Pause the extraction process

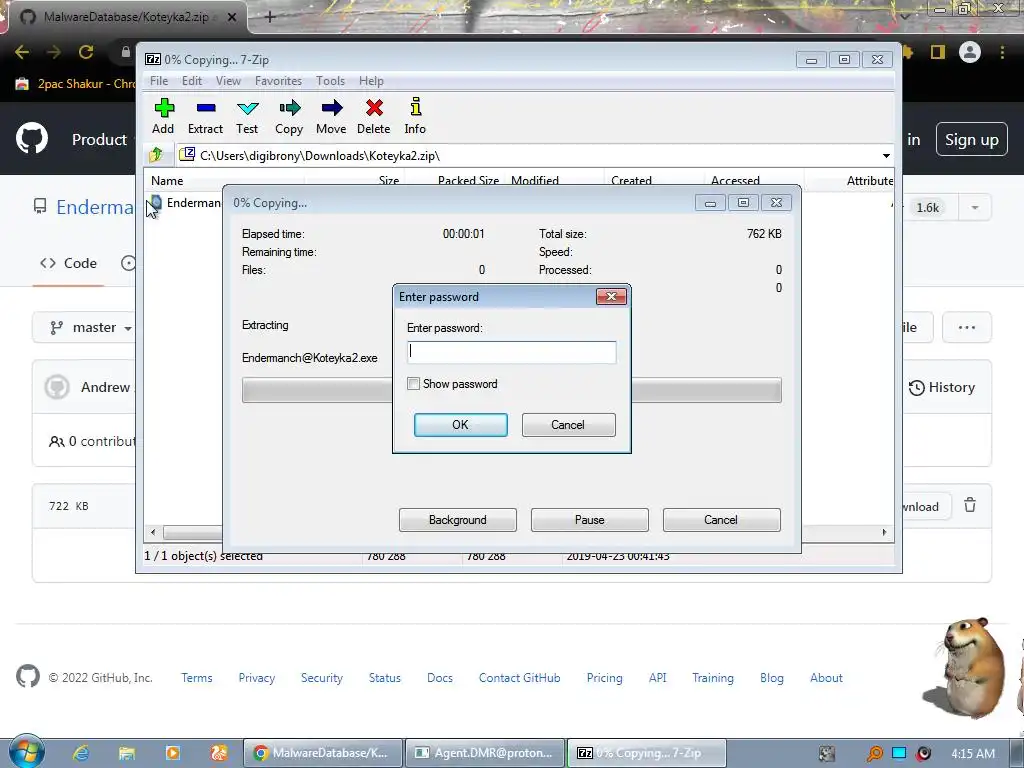tap(590, 520)
